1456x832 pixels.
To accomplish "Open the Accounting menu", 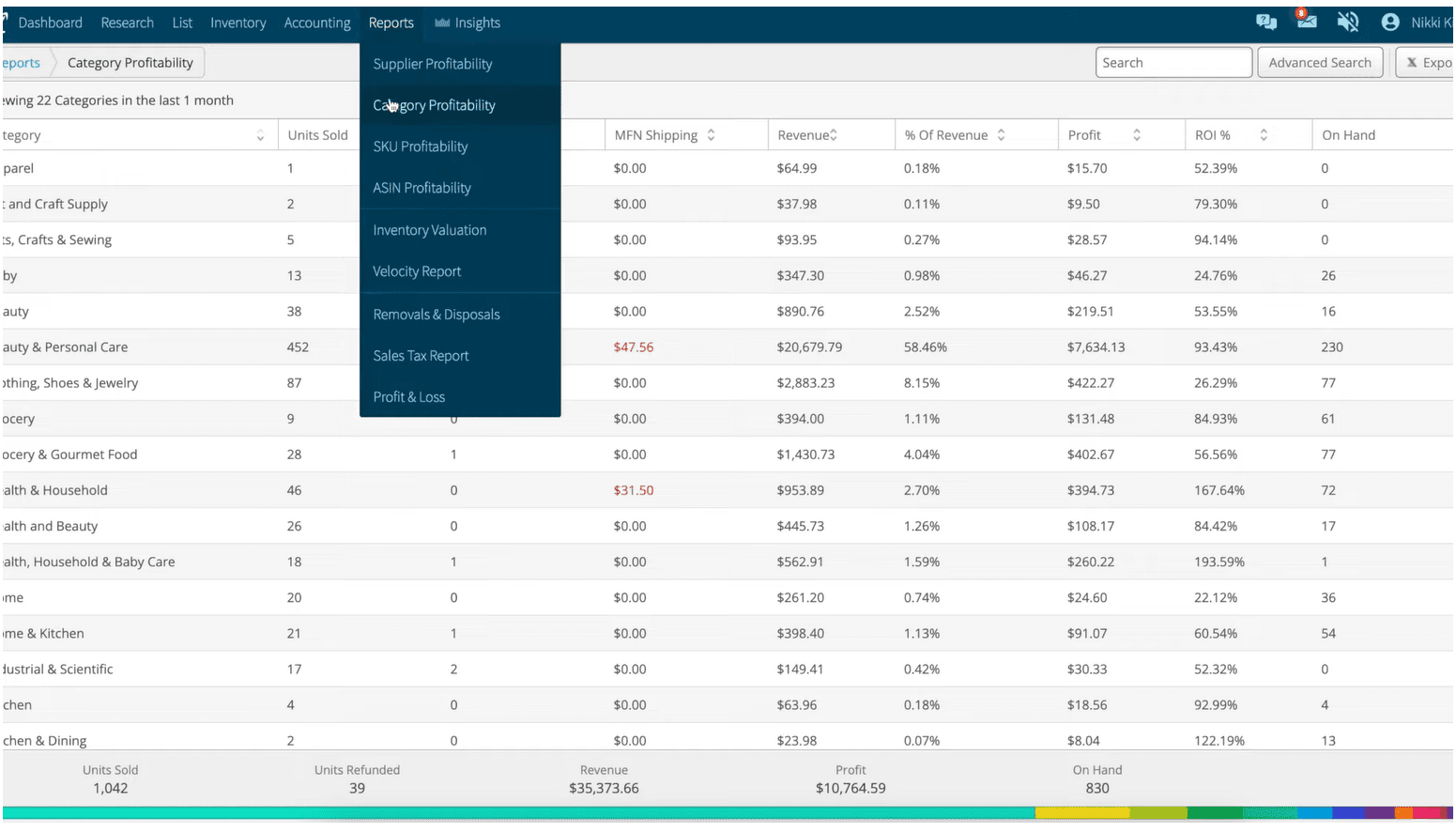I will [x=316, y=23].
